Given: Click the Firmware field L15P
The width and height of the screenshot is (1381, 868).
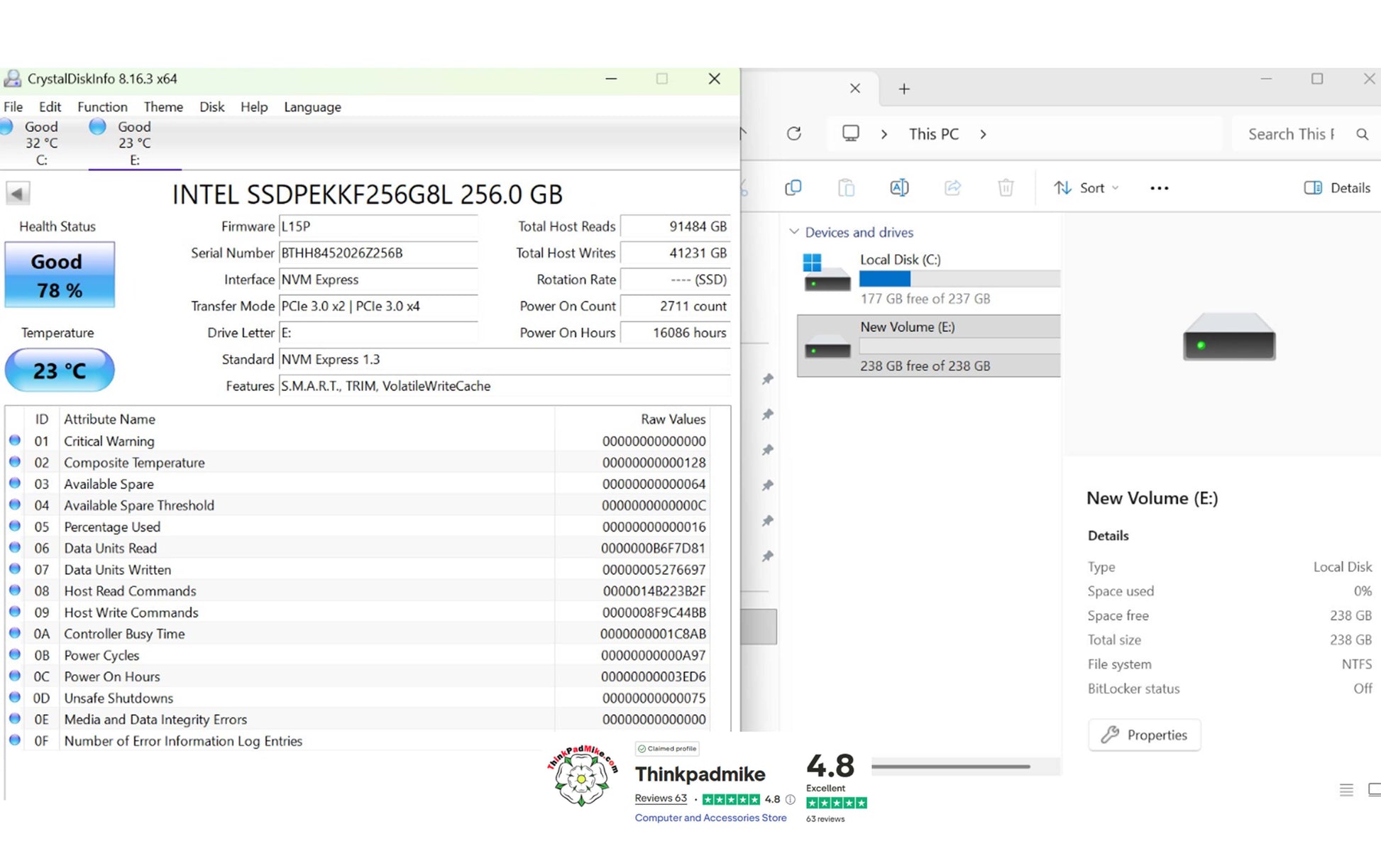Looking at the screenshot, I should 378,226.
